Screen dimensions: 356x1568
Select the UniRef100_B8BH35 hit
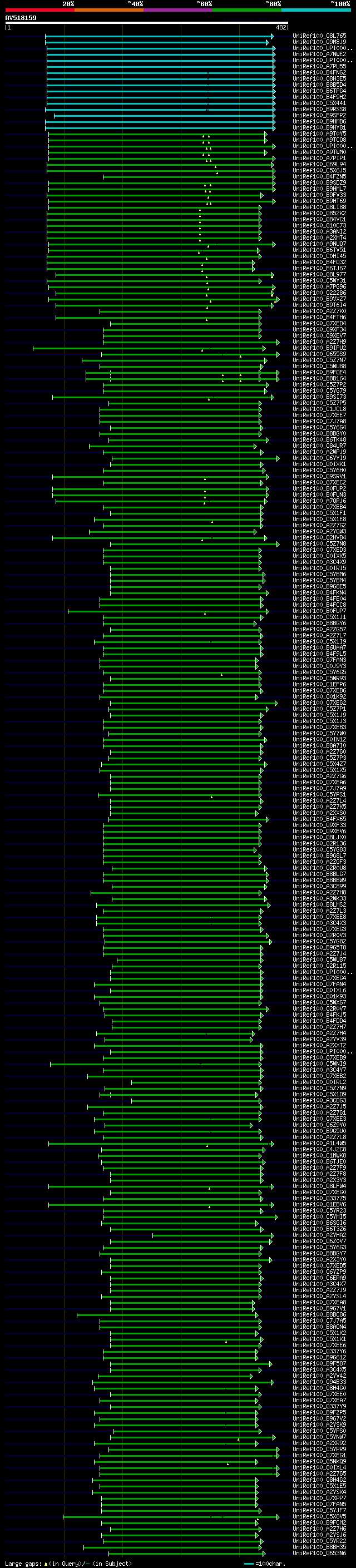(319, 1548)
